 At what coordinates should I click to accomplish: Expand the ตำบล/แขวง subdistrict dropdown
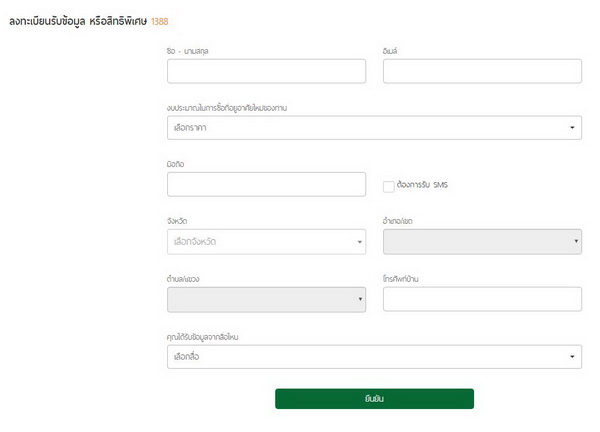coord(266,299)
